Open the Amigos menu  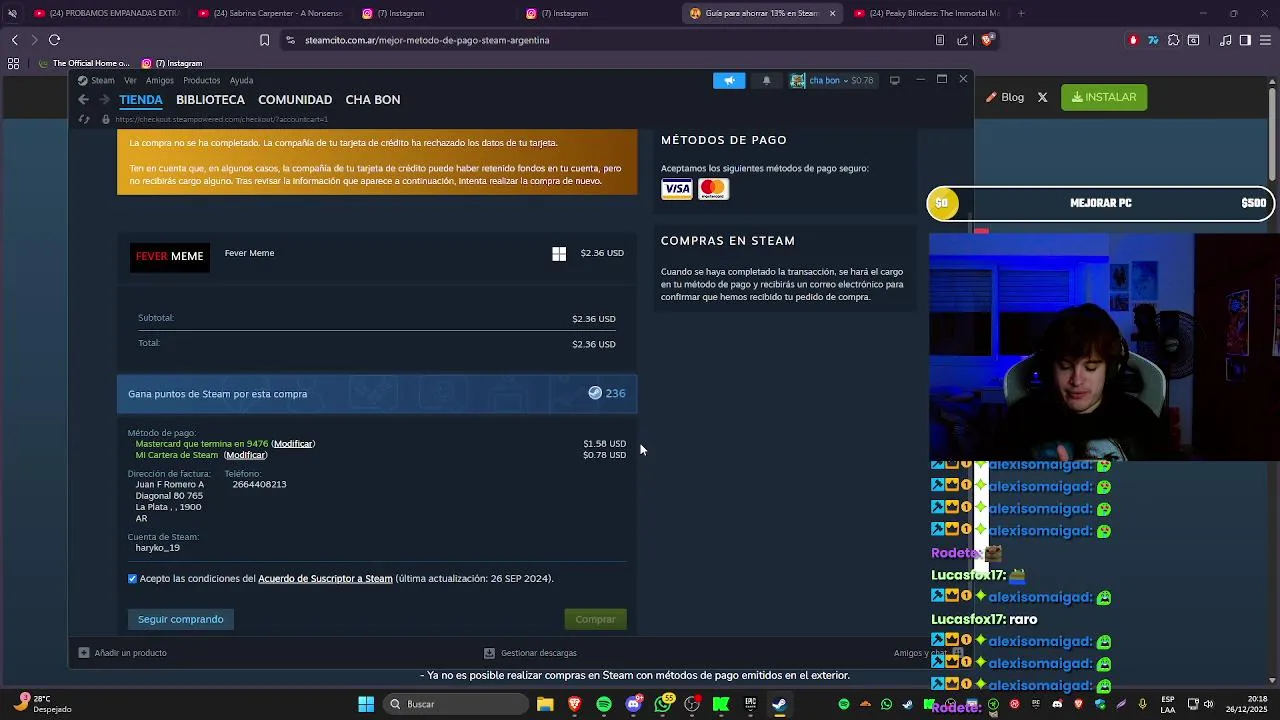pyautogui.click(x=160, y=80)
